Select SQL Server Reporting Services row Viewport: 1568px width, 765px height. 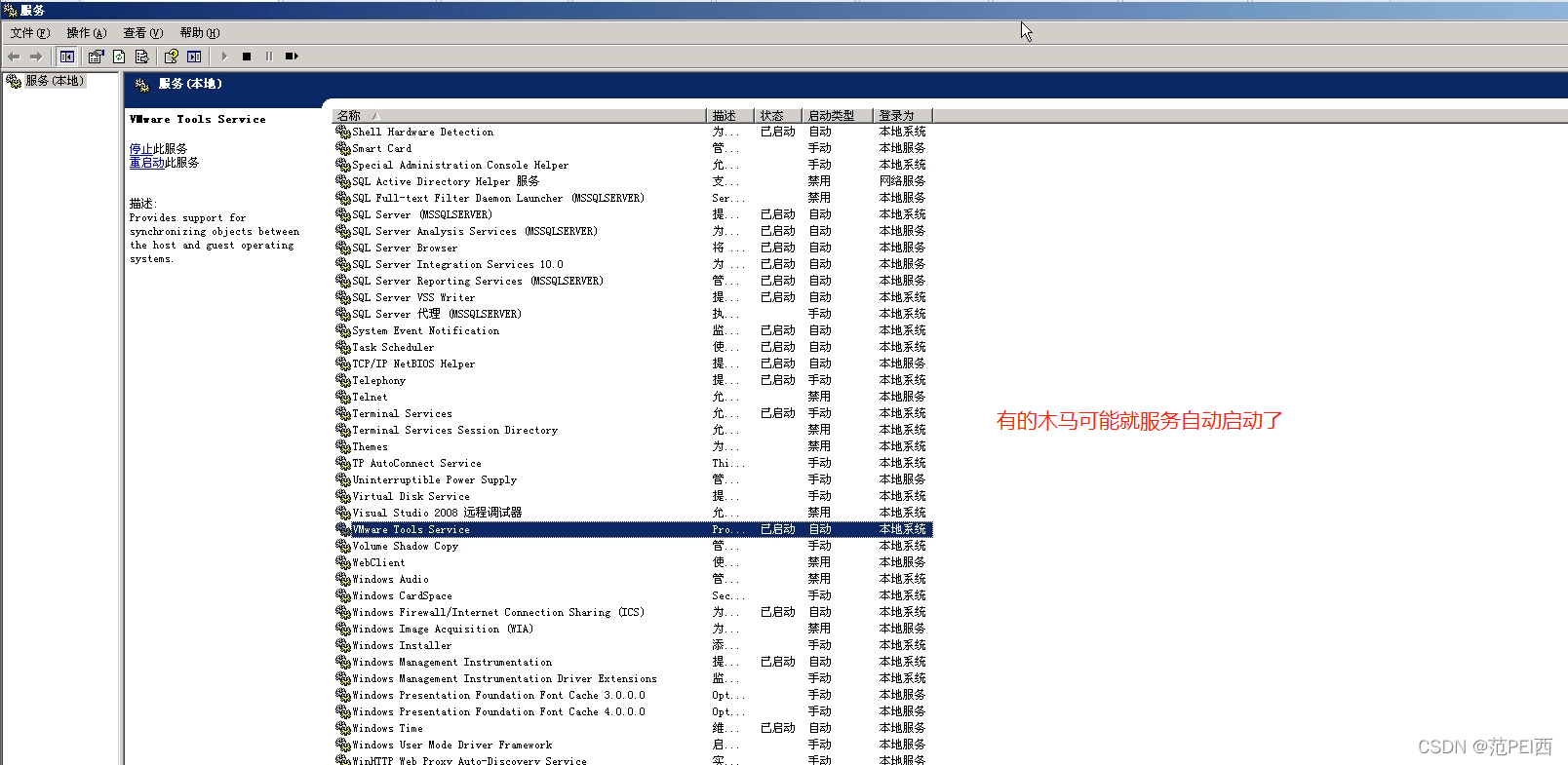[x=633, y=281]
